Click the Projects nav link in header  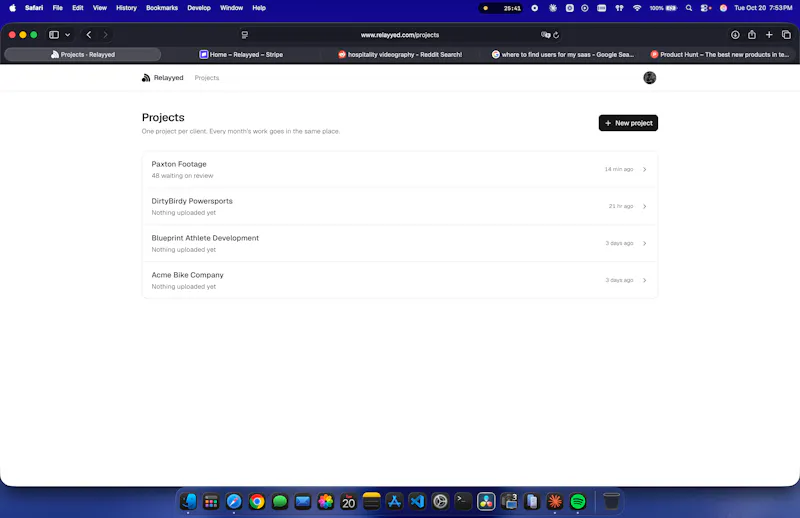coord(207,78)
